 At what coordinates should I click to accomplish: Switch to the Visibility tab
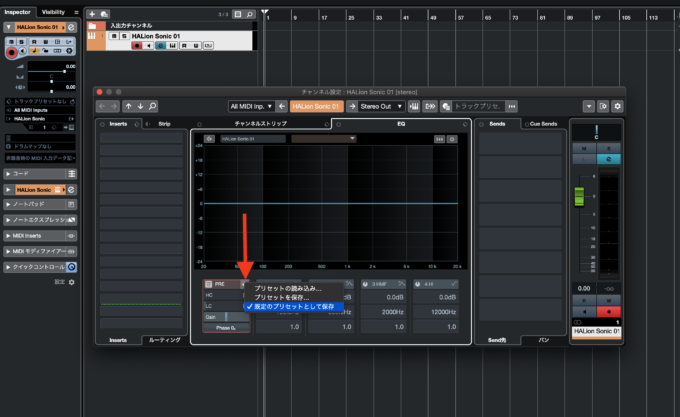[x=53, y=12]
